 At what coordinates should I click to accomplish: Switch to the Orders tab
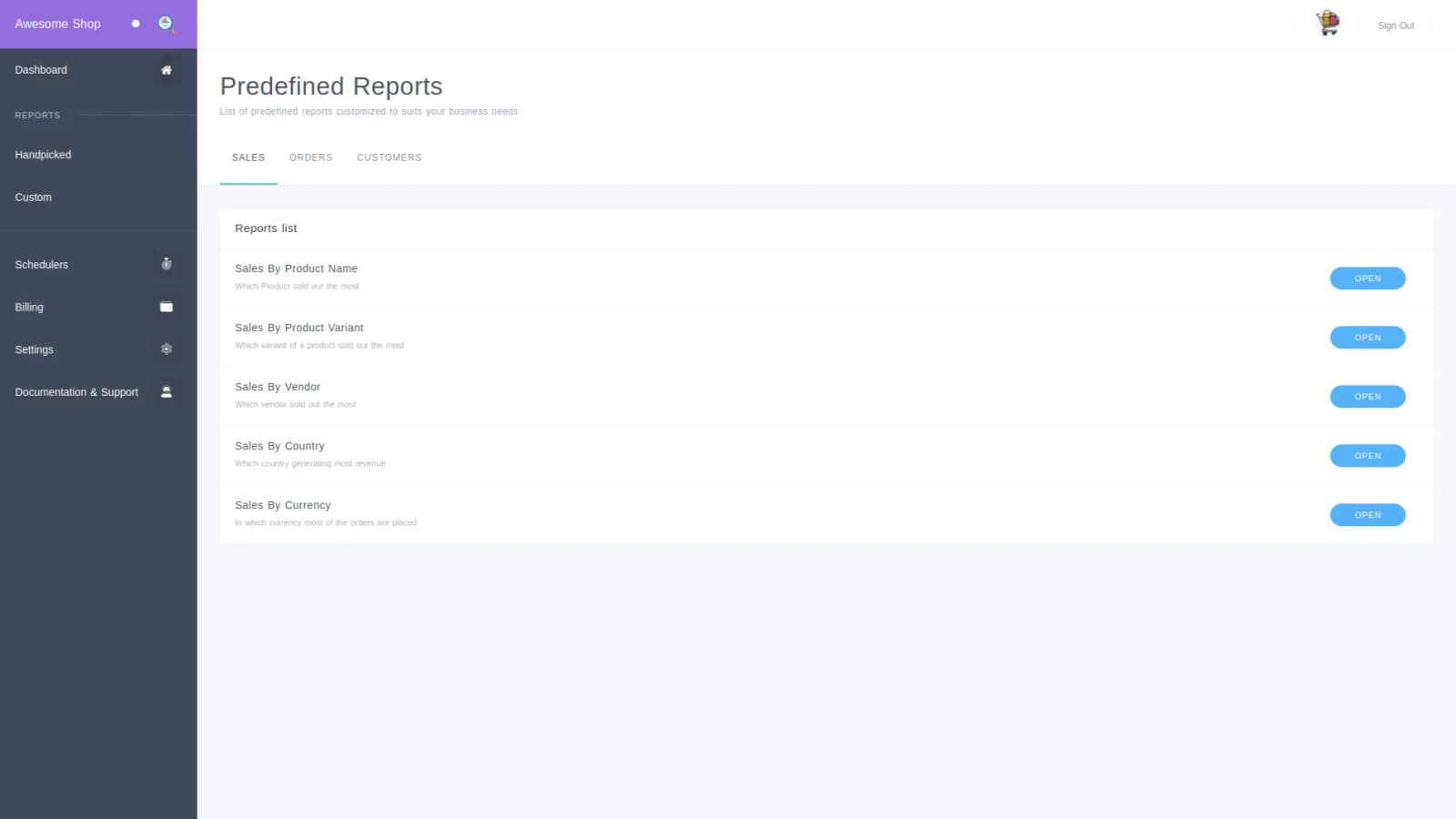pyautogui.click(x=311, y=157)
